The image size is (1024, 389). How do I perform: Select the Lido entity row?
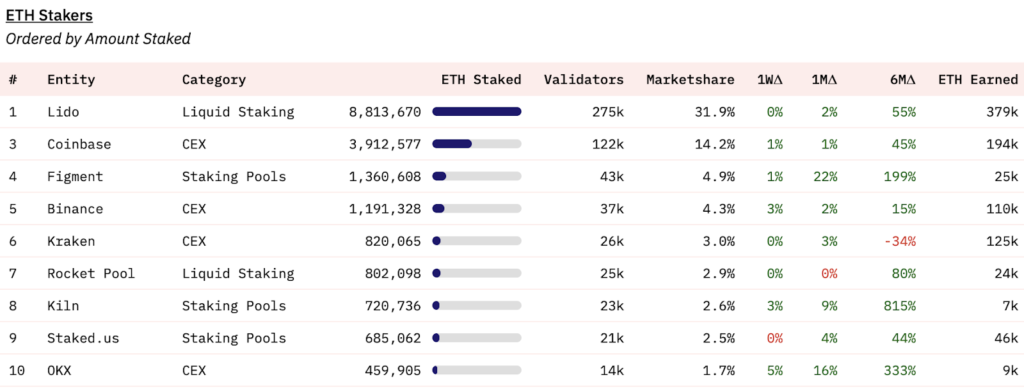512,112
